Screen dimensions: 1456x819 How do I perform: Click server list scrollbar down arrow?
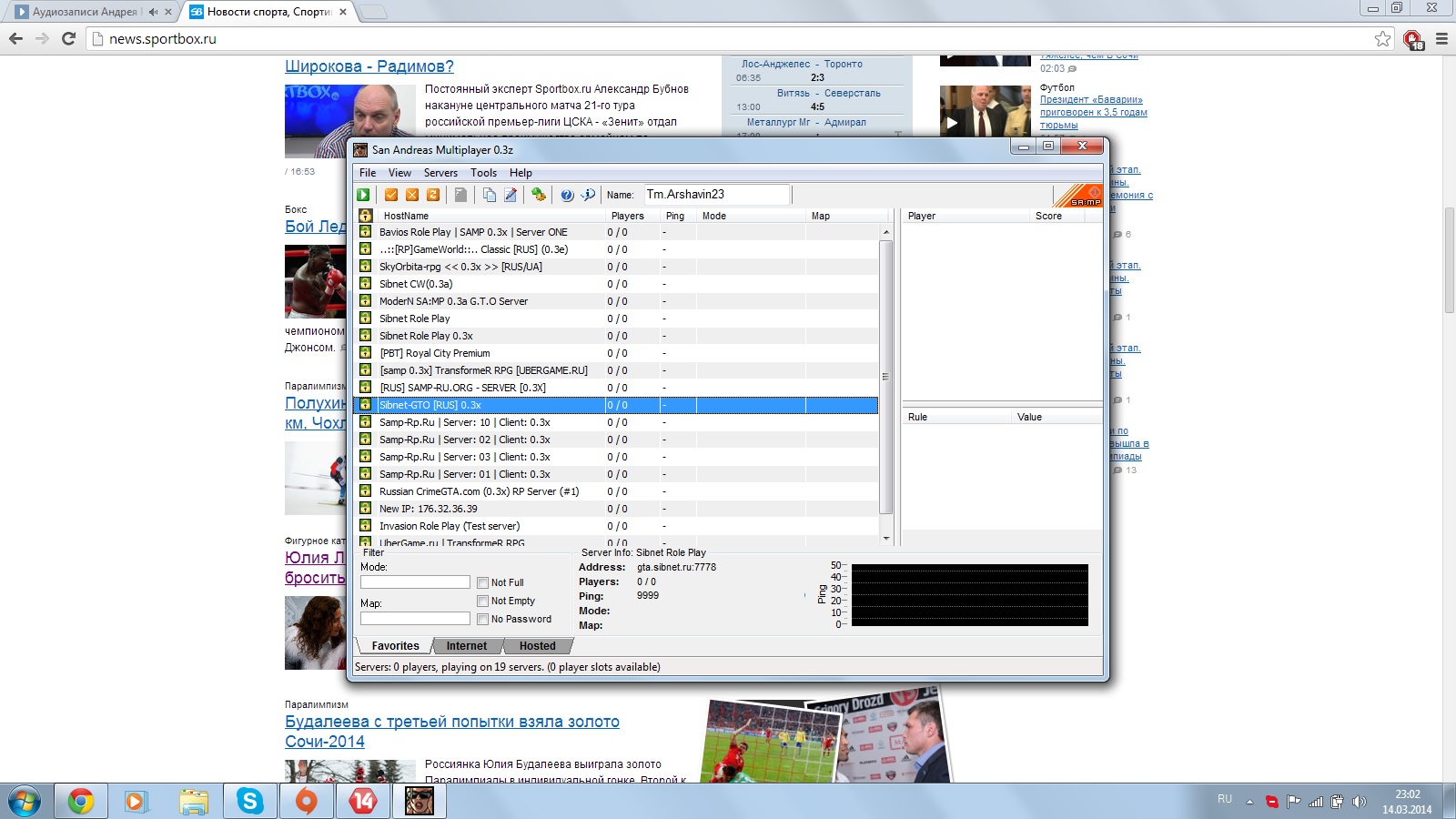pos(886,539)
